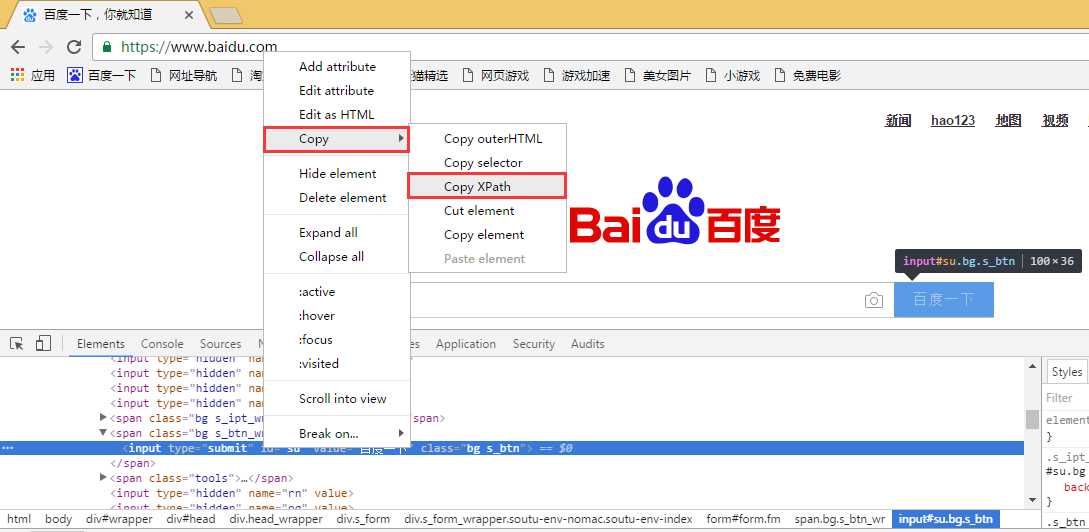The image size is (1089, 532).
Task: Click the blue 百度一下 search button
Action: click(944, 299)
